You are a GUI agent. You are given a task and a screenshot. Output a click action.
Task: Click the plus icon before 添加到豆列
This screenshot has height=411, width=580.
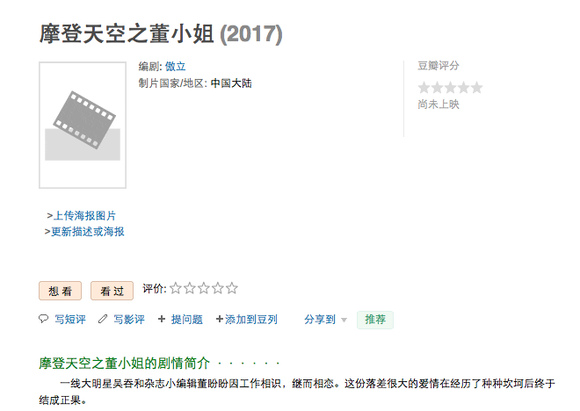click(x=219, y=319)
